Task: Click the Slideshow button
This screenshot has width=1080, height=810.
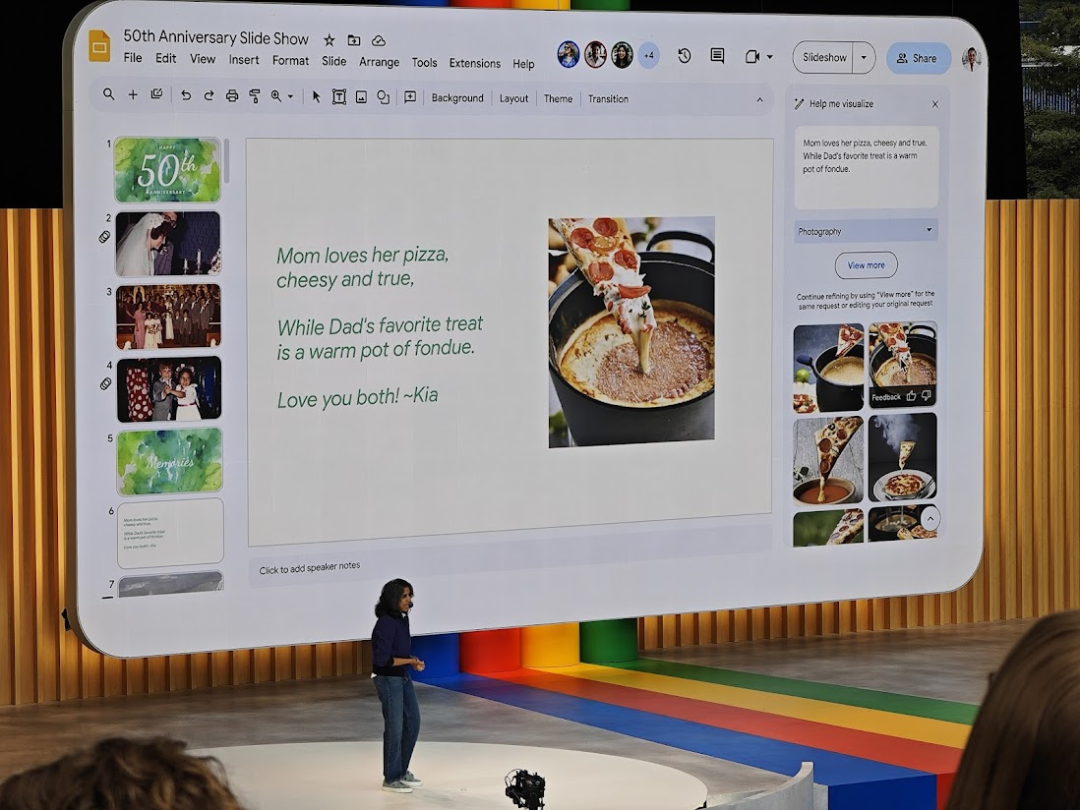Action: click(824, 58)
